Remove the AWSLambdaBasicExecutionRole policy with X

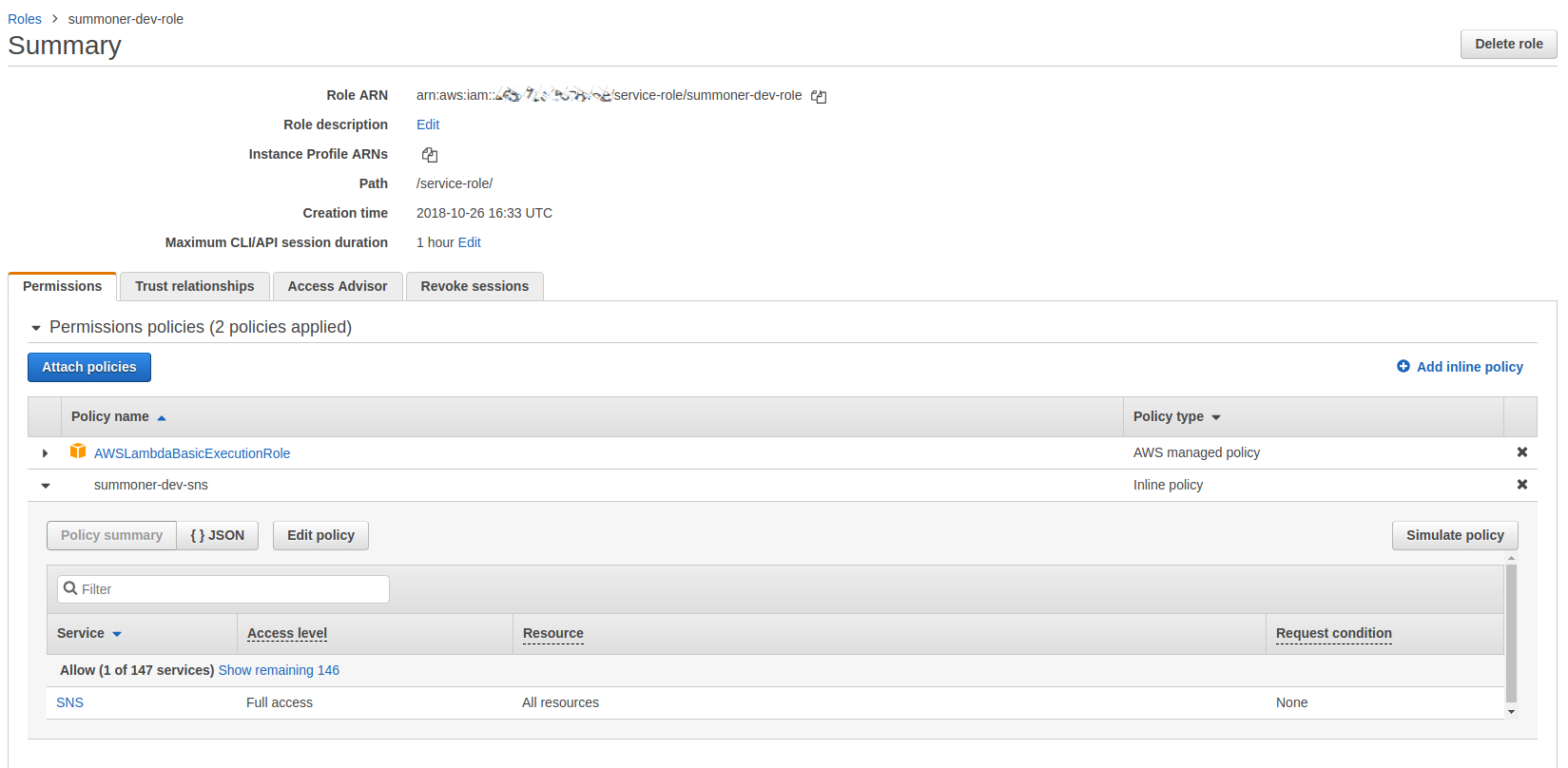pyautogui.click(x=1521, y=452)
